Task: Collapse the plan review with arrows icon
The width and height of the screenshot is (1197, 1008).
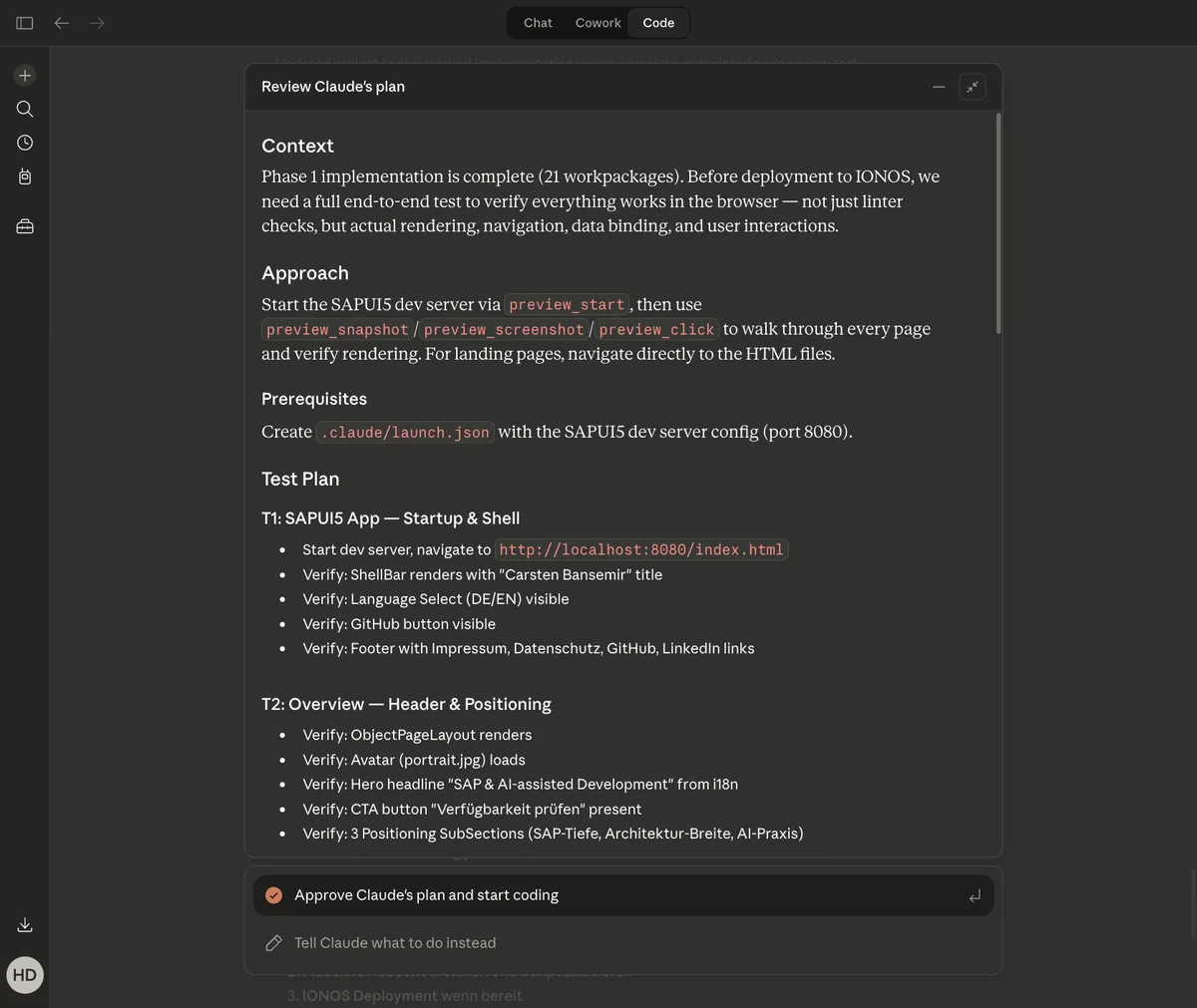Action: pyautogui.click(x=973, y=87)
